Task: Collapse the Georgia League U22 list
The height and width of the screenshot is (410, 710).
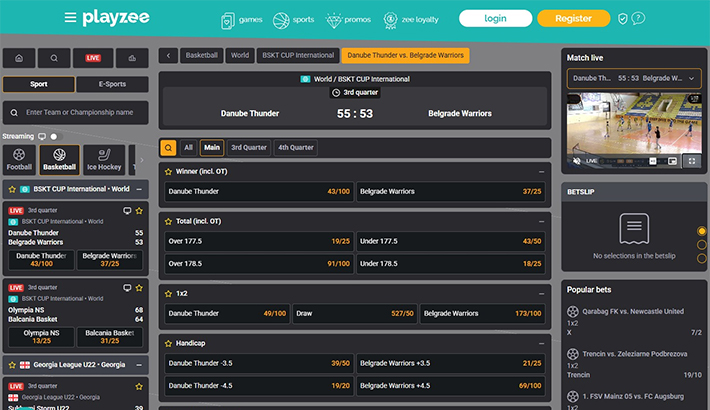Action: (x=139, y=365)
